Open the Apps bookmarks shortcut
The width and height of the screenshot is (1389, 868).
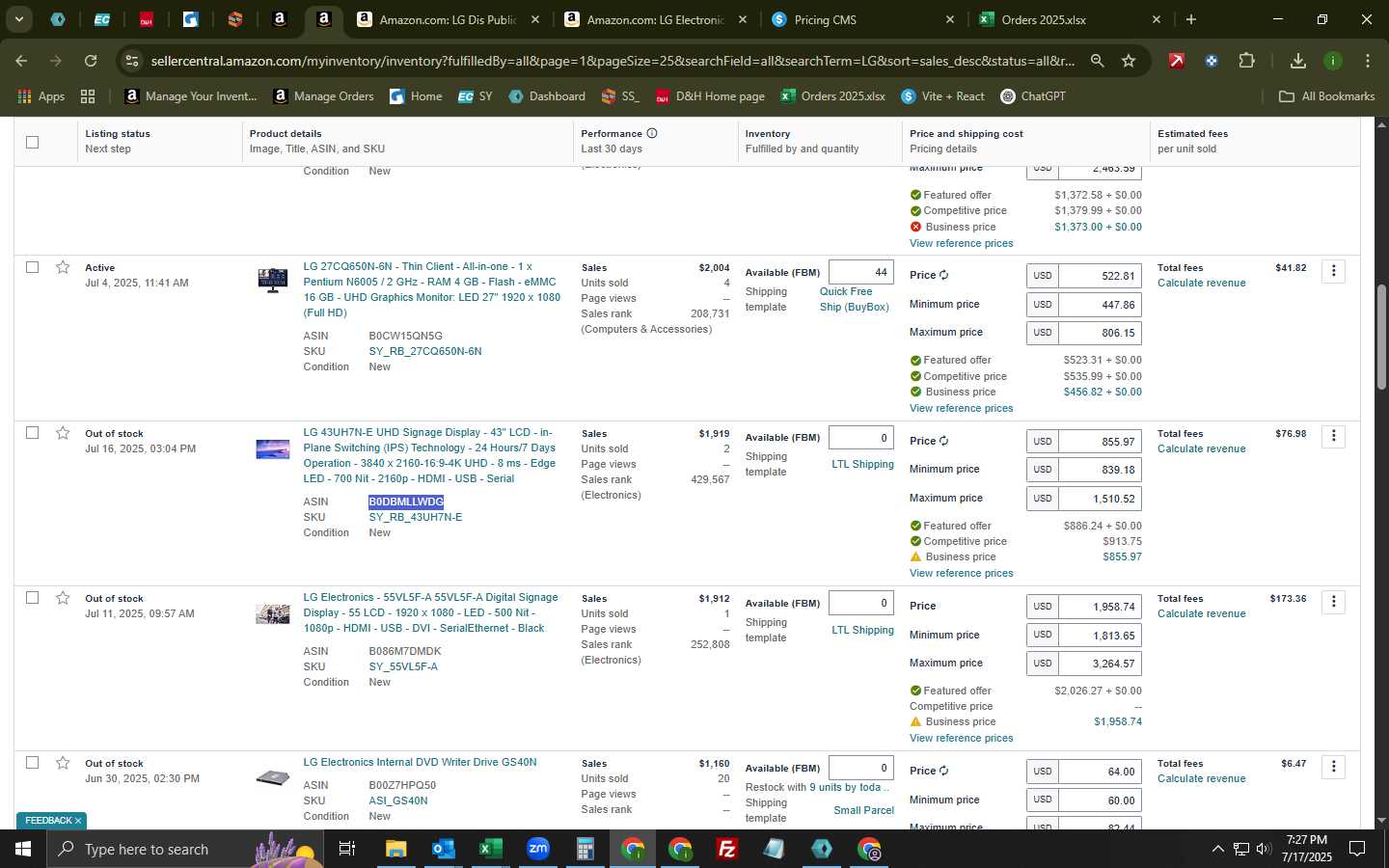(x=41, y=96)
